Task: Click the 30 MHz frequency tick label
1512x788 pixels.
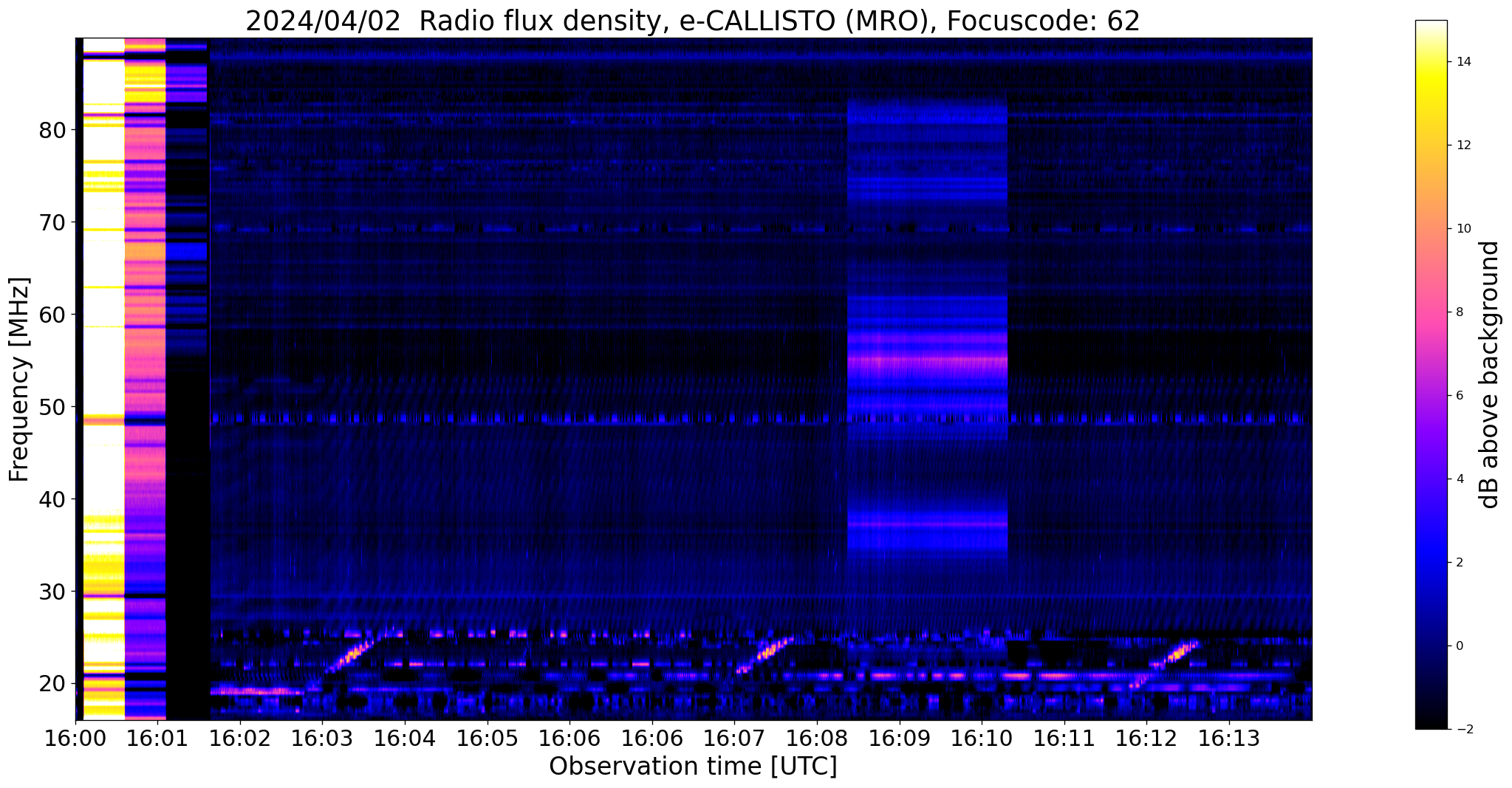Action: tap(52, 592)
